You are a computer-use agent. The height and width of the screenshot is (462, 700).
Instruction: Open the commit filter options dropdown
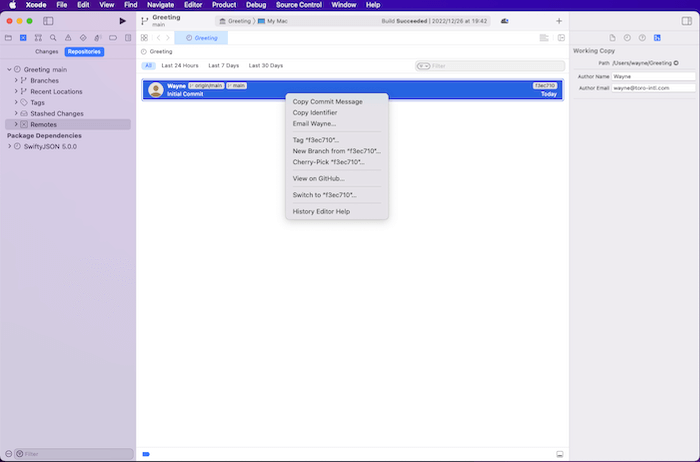(x=423, y=66)
